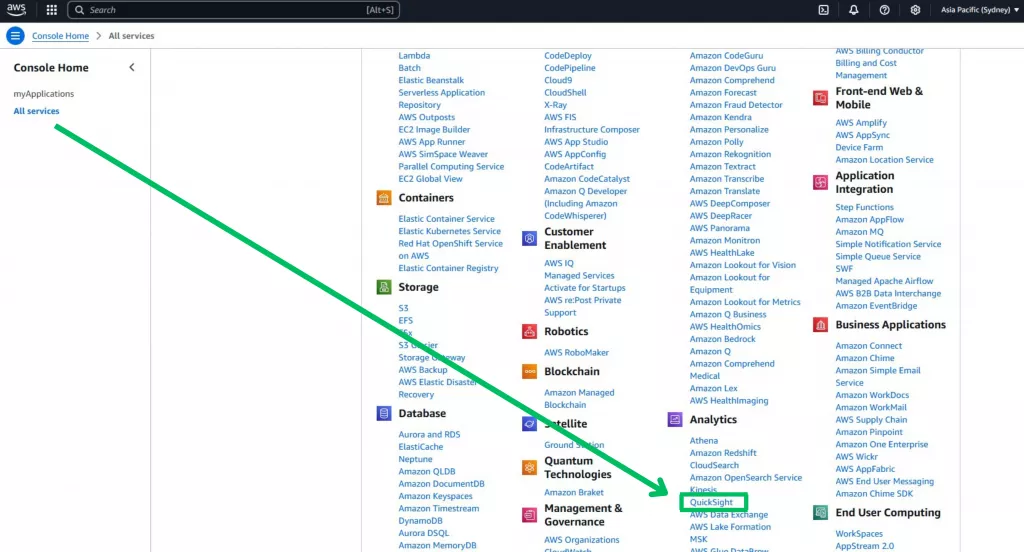Open the notifications bell
The image size is (1024, 552).
tap(853, 10)
